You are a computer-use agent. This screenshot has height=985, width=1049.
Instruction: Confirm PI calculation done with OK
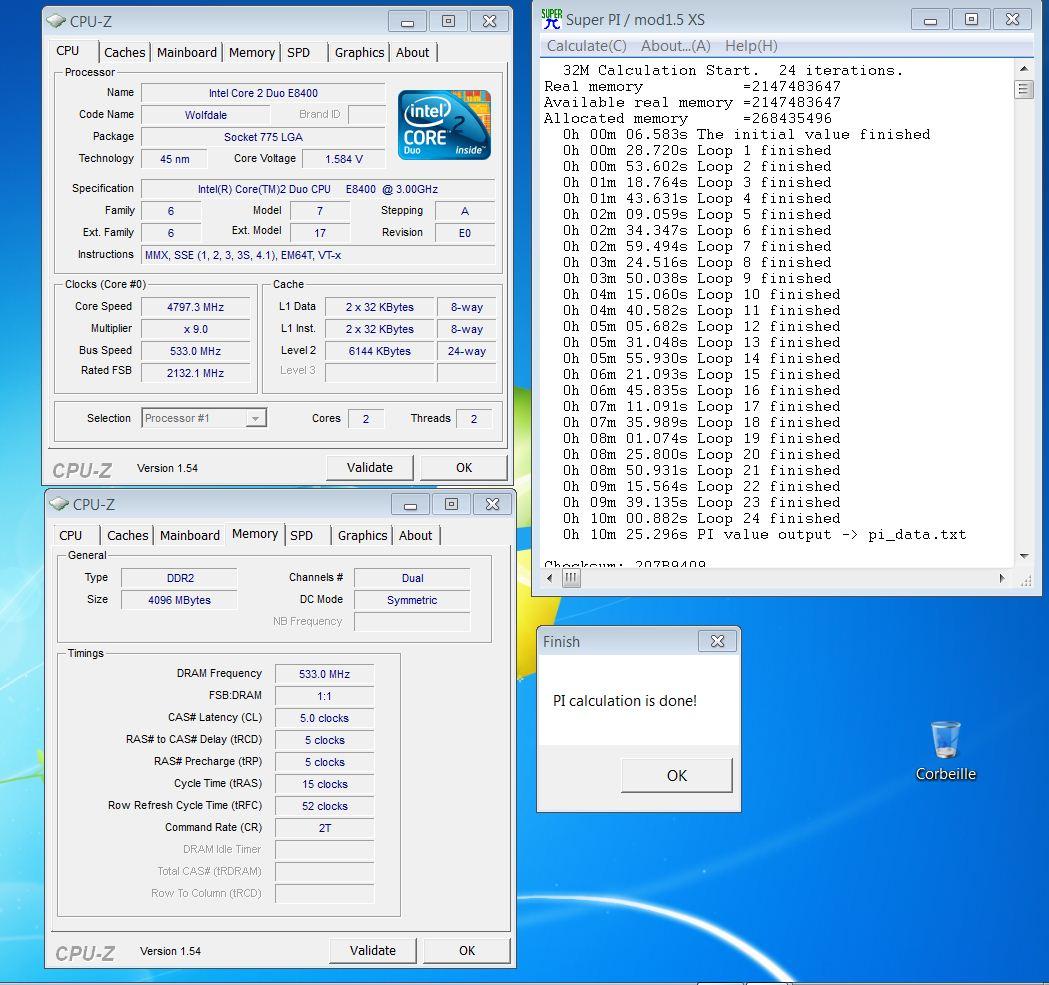676,776
